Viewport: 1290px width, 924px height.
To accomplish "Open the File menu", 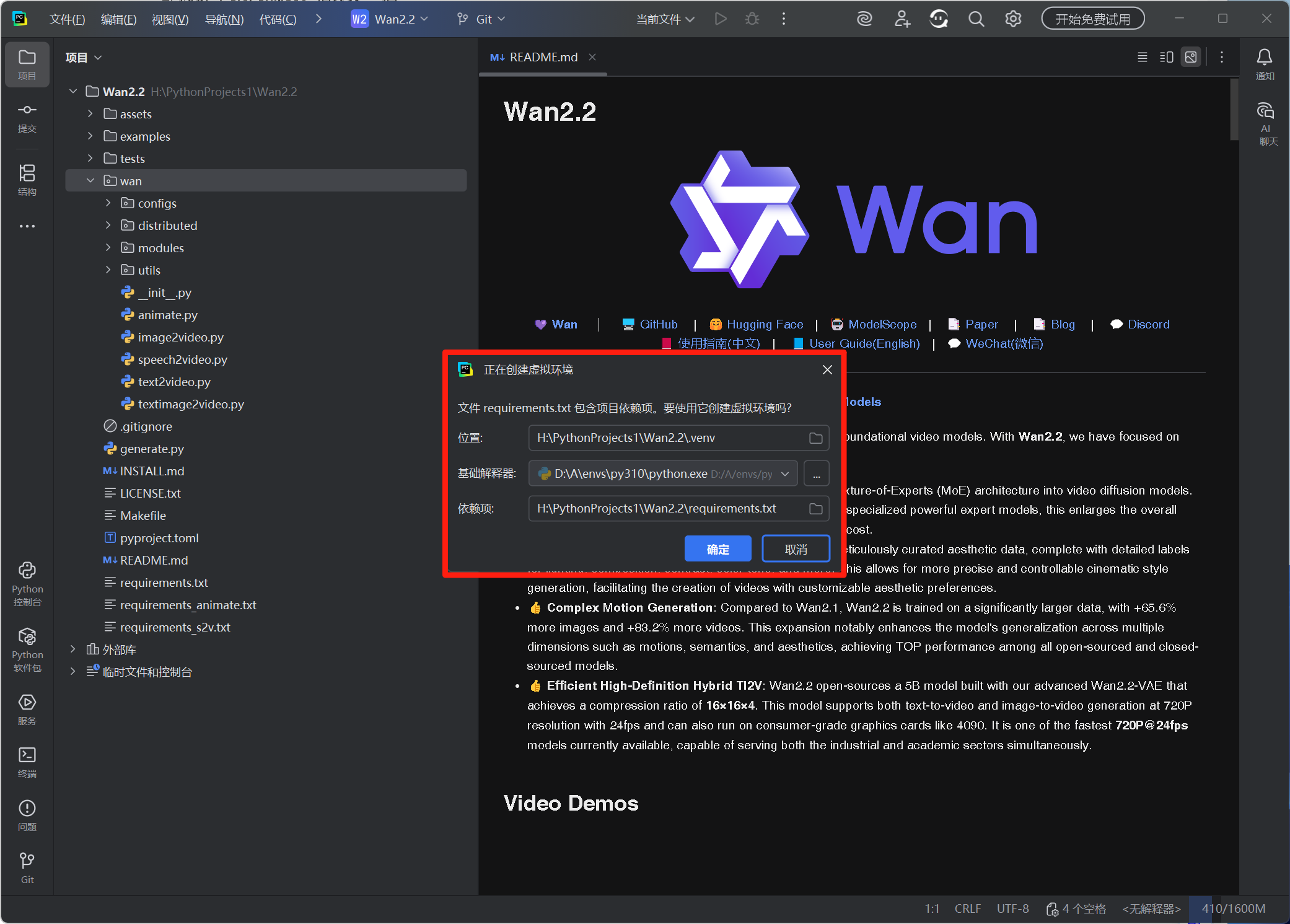I will [x=67, y=19].
